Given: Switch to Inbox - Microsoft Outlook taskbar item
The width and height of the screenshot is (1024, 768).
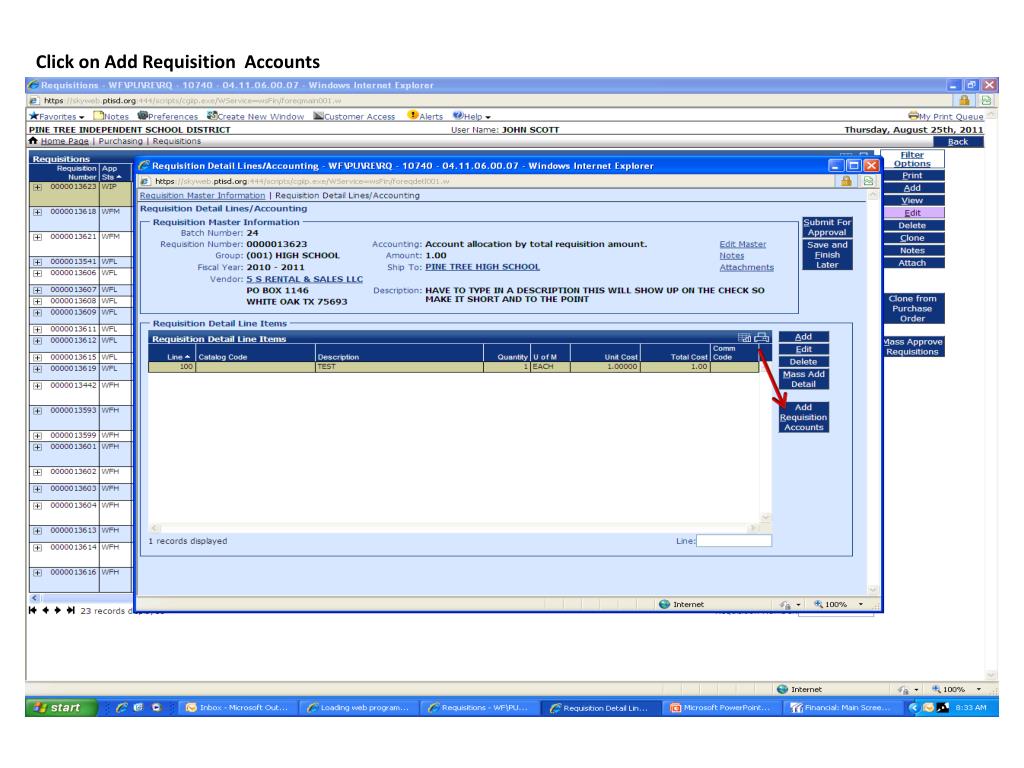Looking at the screenshot, I should 238,707.
